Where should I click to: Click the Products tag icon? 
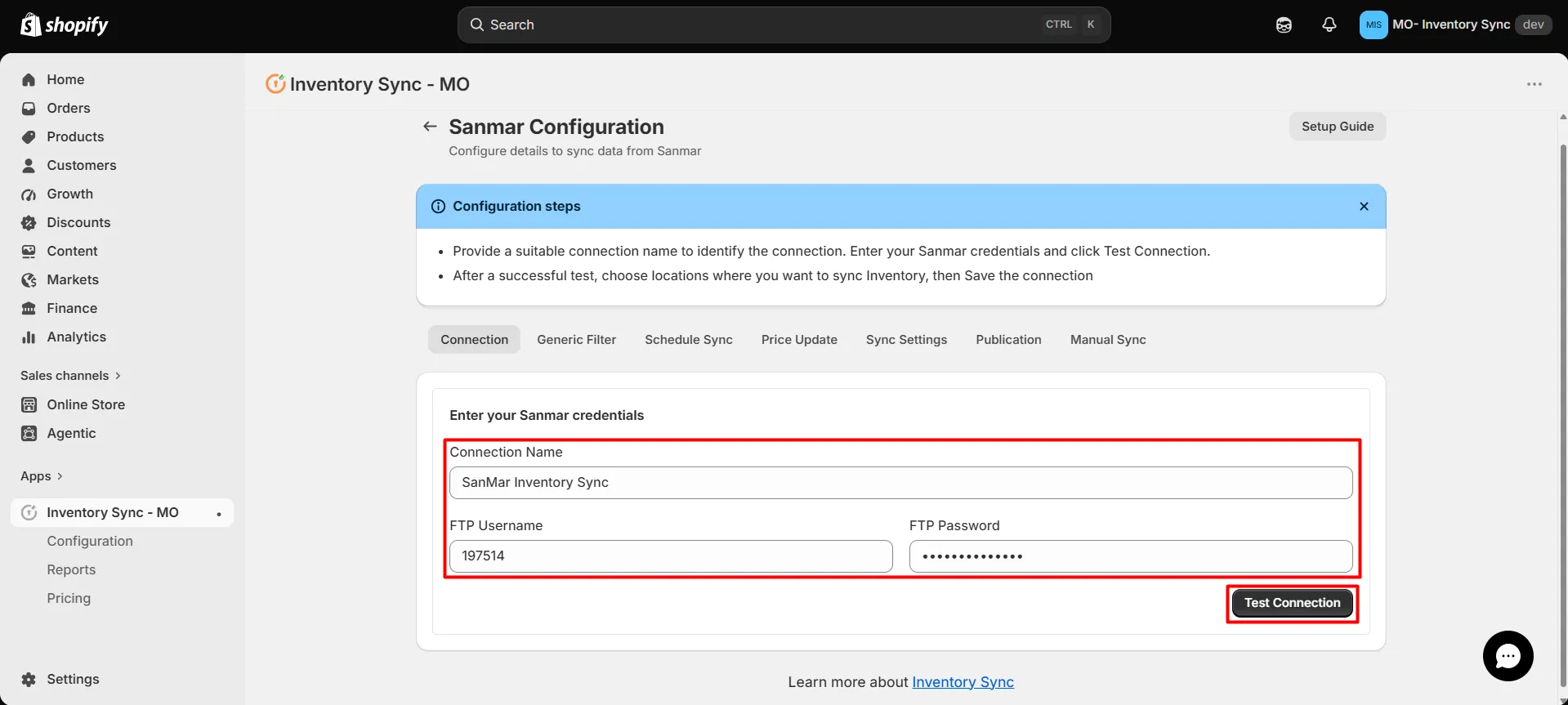[29, 136]
